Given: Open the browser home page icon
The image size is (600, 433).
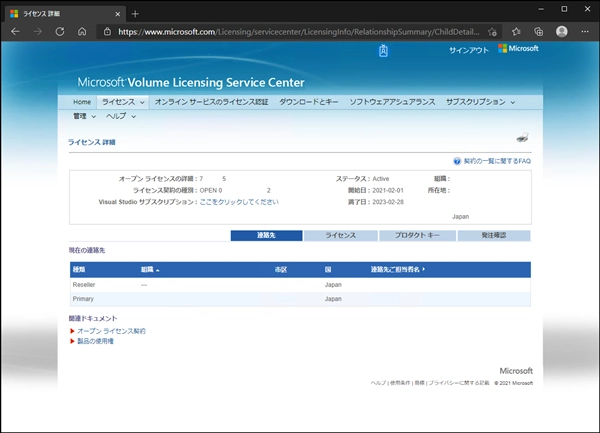Looking at the screenshot, I should (x=82, y=32).
